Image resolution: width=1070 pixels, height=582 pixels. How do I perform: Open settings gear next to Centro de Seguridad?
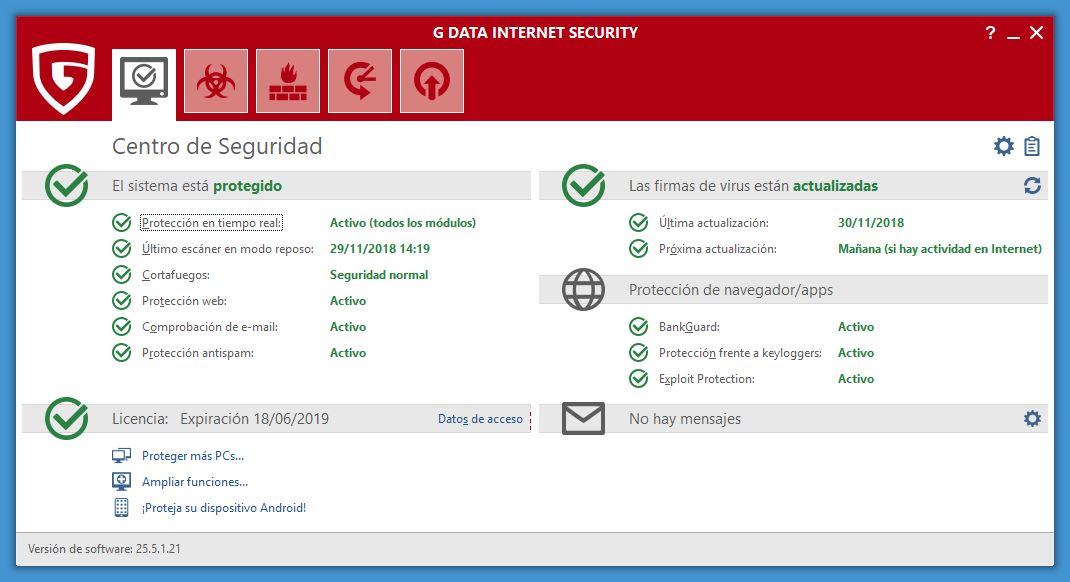pyautogui.click(x=1003, y=146)
